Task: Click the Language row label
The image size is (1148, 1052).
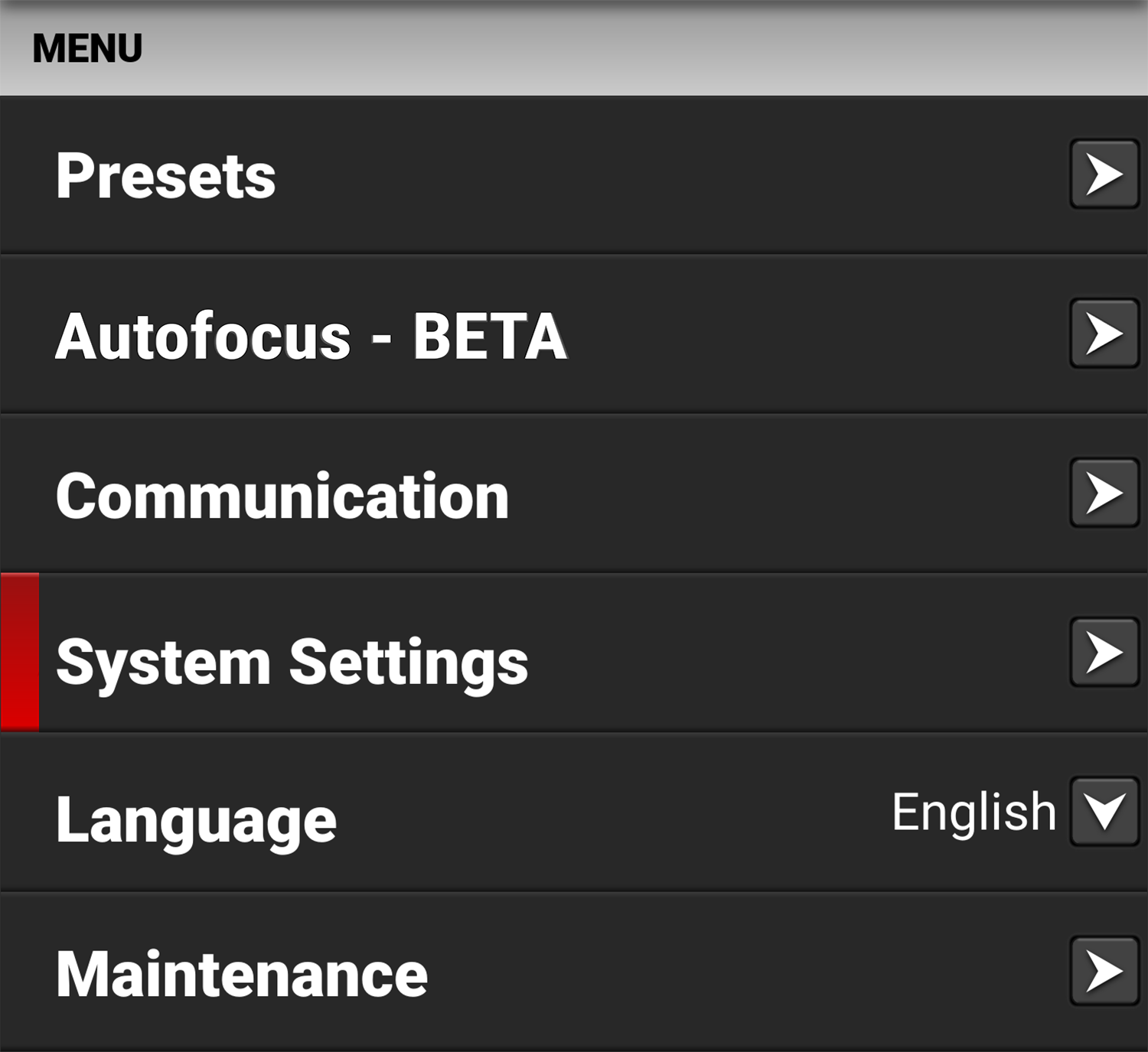Action: click(195, 819)
